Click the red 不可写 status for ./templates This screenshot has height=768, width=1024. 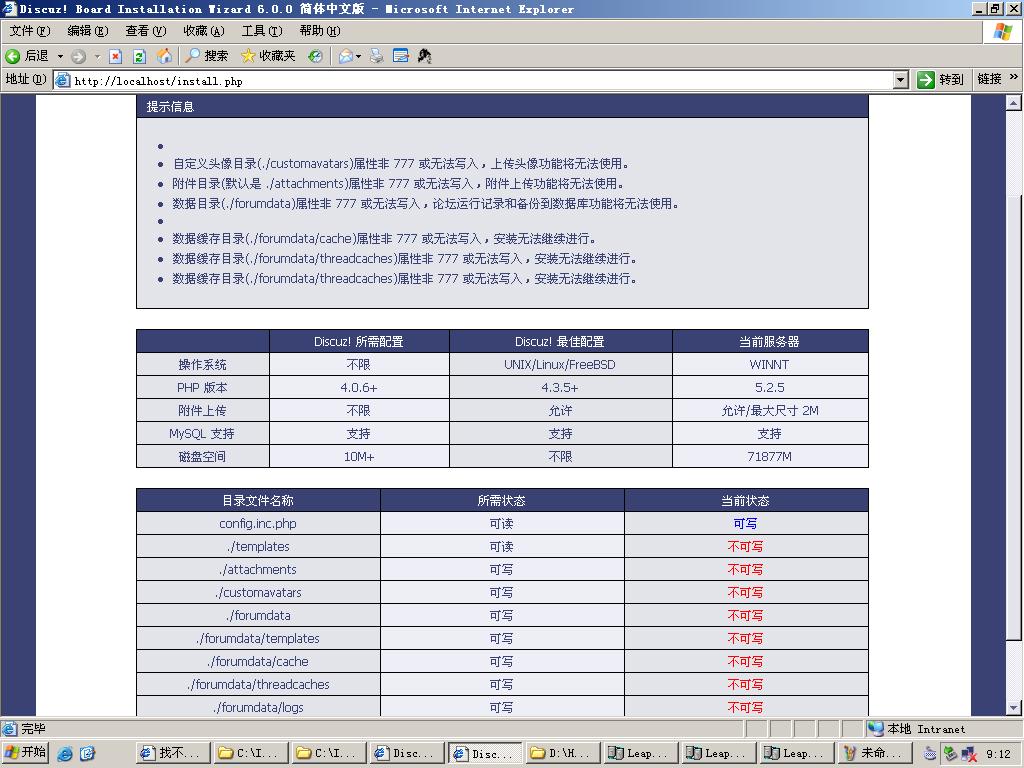point(745,547)
